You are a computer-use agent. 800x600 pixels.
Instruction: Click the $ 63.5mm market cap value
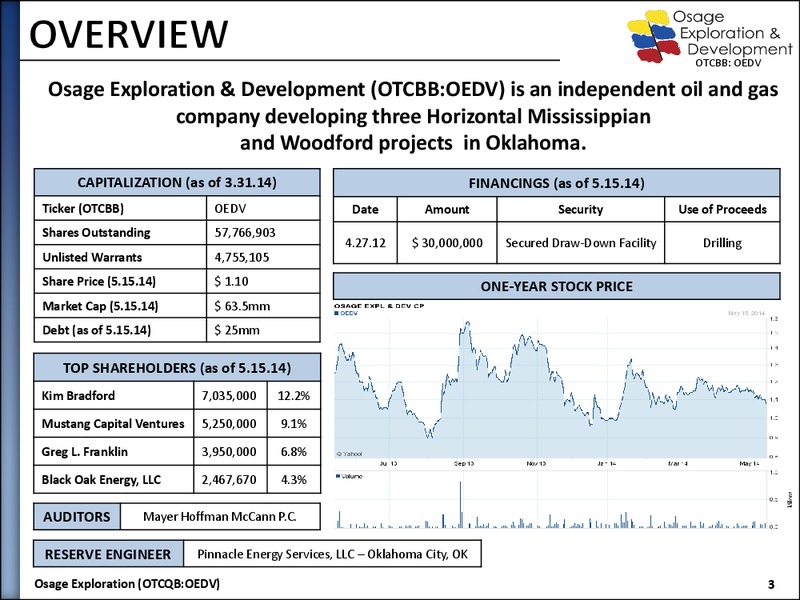(x=242, y=306)
